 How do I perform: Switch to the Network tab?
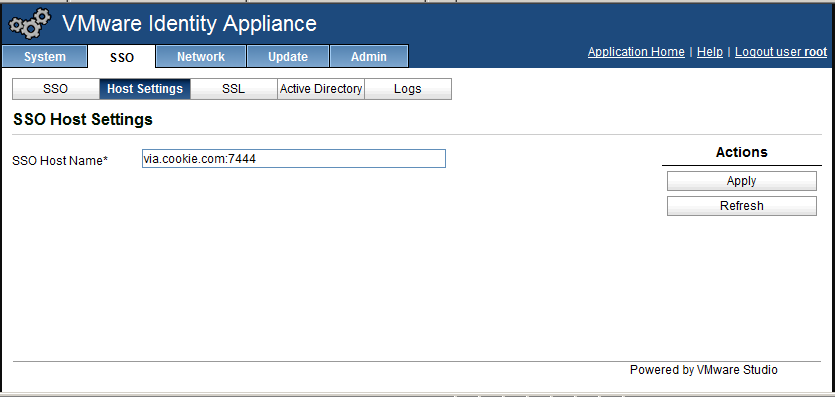[201, 56]
